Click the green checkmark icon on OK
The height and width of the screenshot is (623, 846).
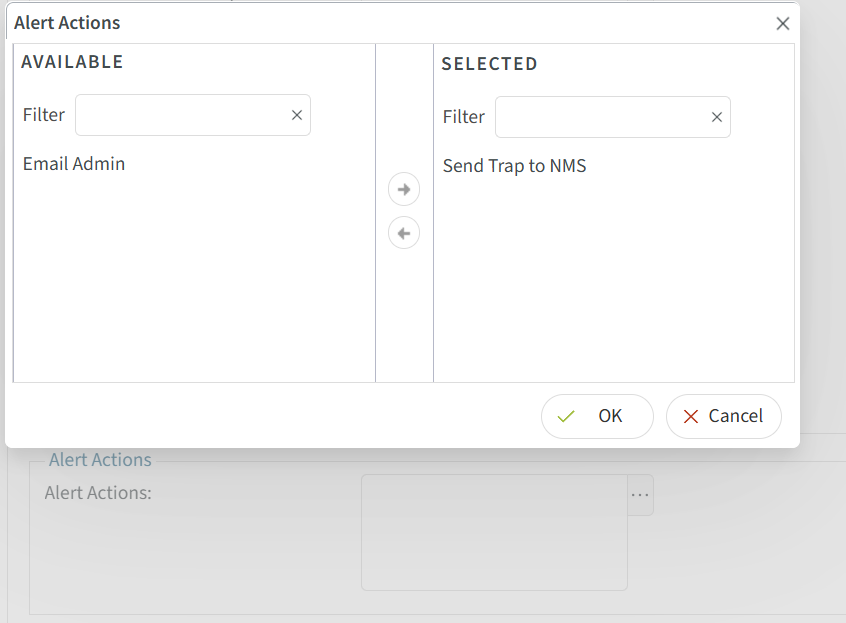click(x=566, y=416)
